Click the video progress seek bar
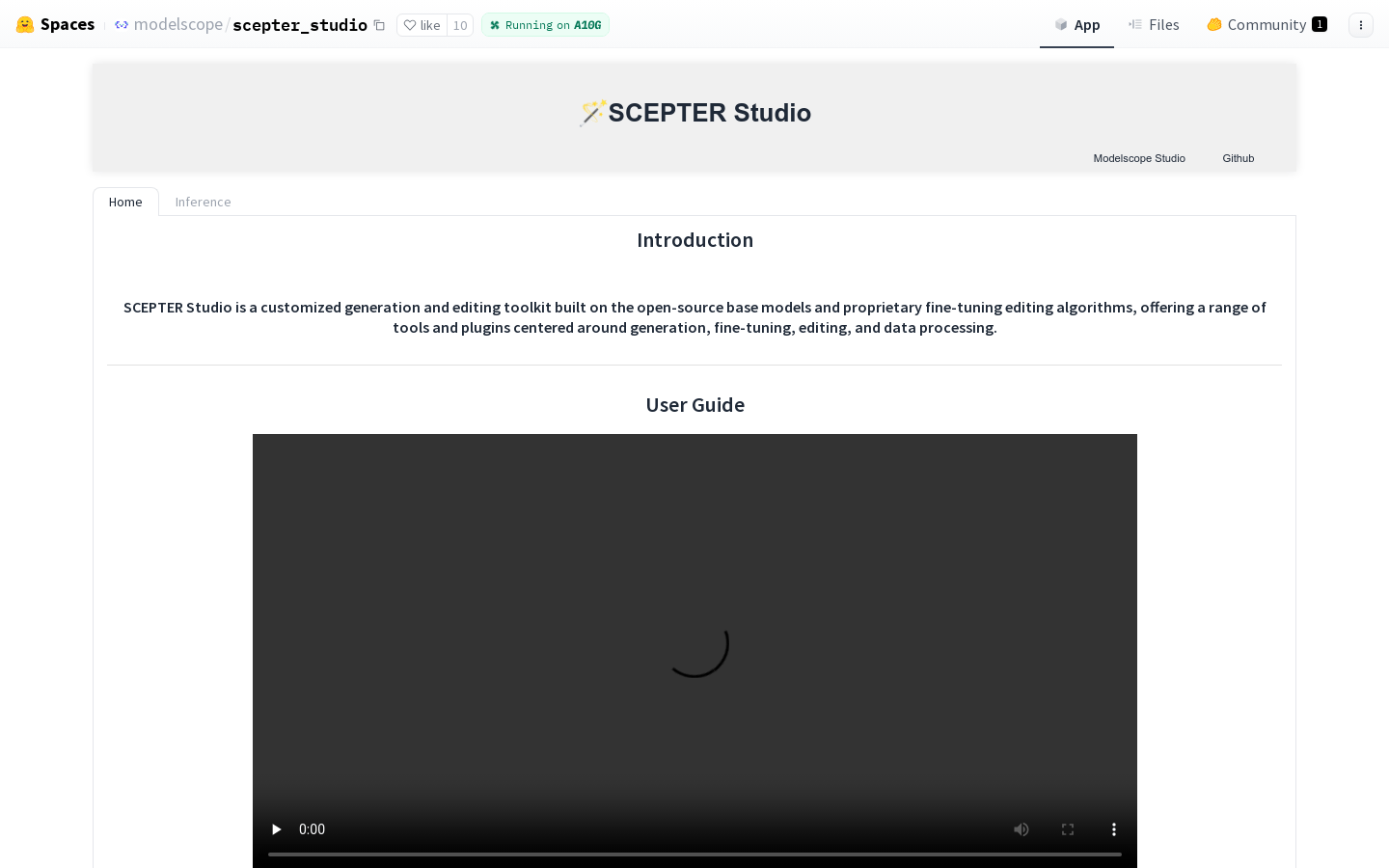 tap(694, 854)
